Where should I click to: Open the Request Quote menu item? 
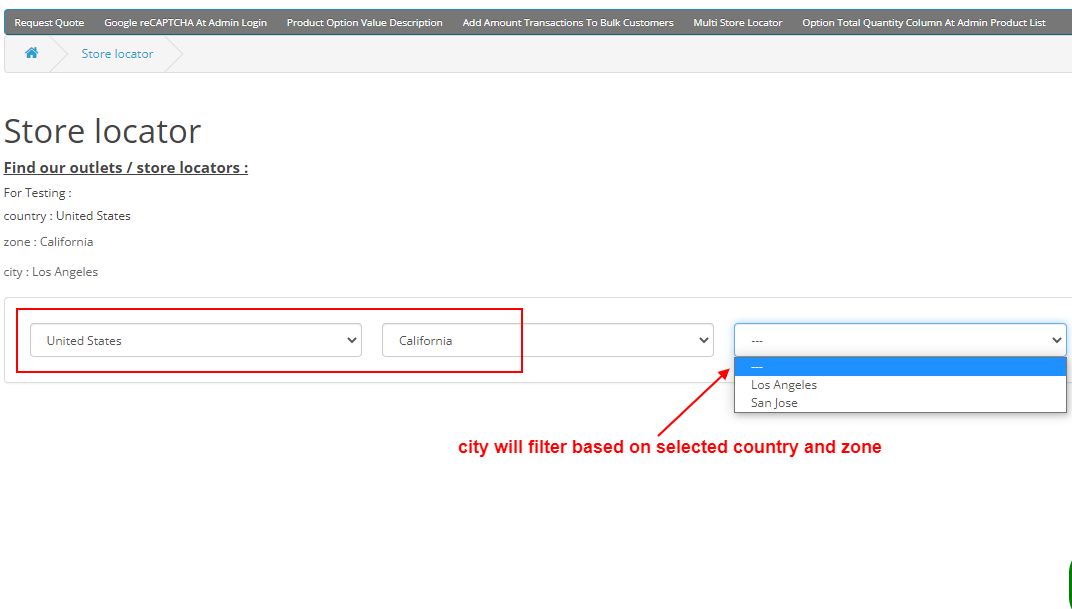49,21
